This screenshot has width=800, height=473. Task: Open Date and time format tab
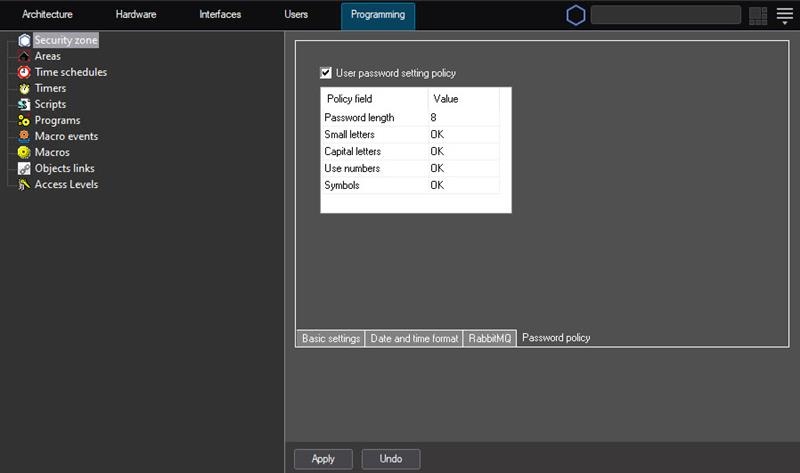414,338
